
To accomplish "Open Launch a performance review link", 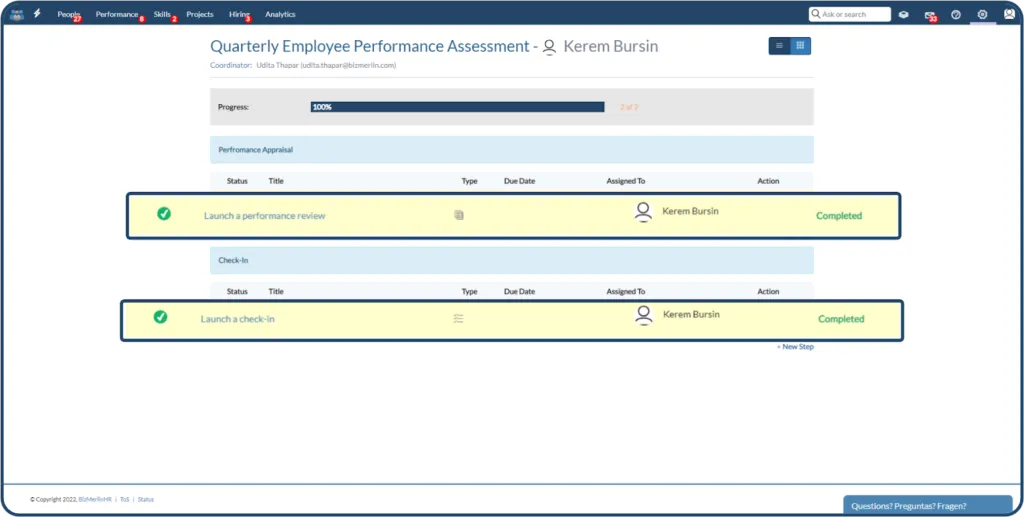I will pyautogui.click(x=264, y=216).
